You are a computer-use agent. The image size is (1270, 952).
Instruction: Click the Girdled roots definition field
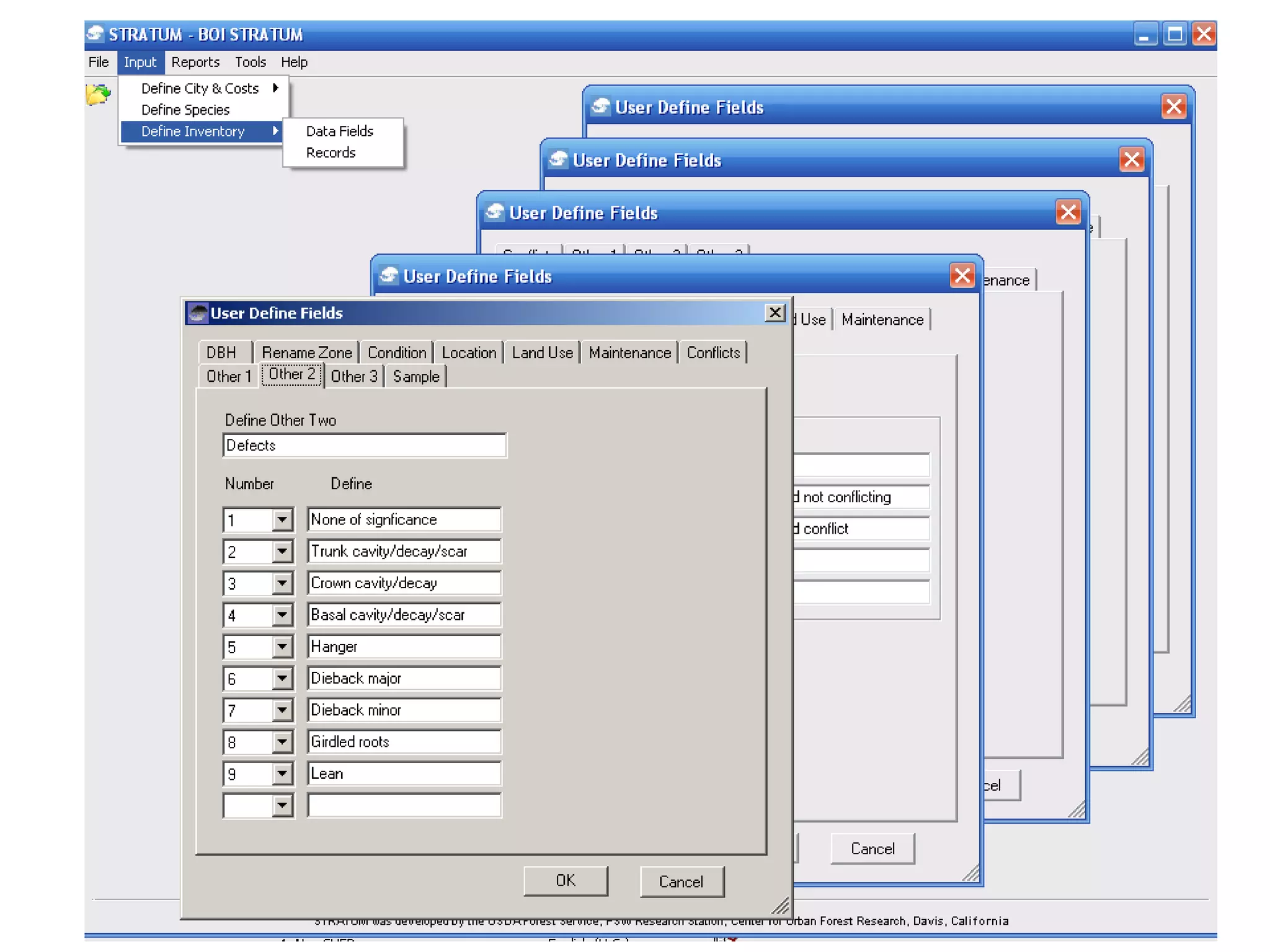[404, 742]
